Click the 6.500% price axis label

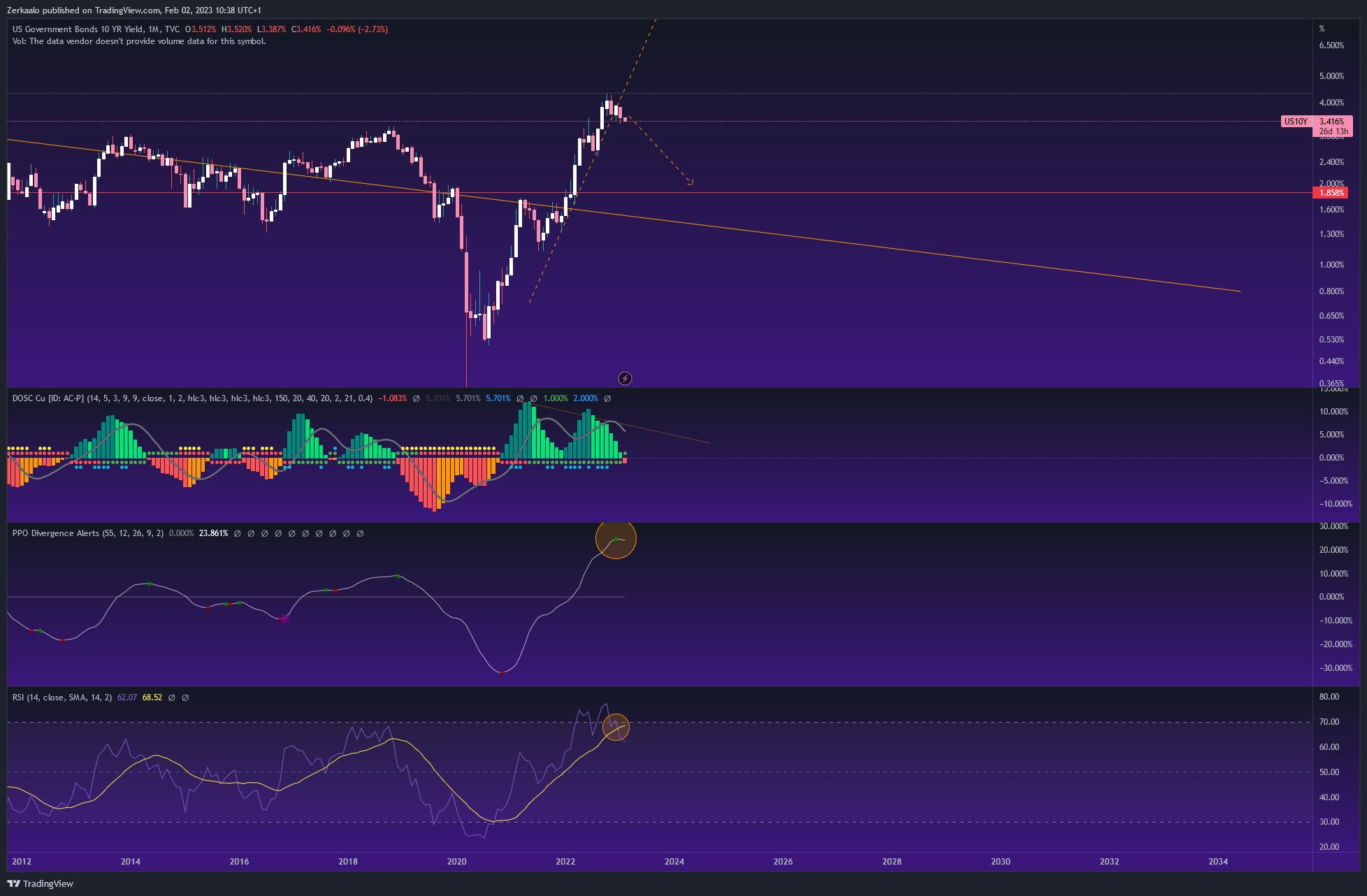(1331, 45)
